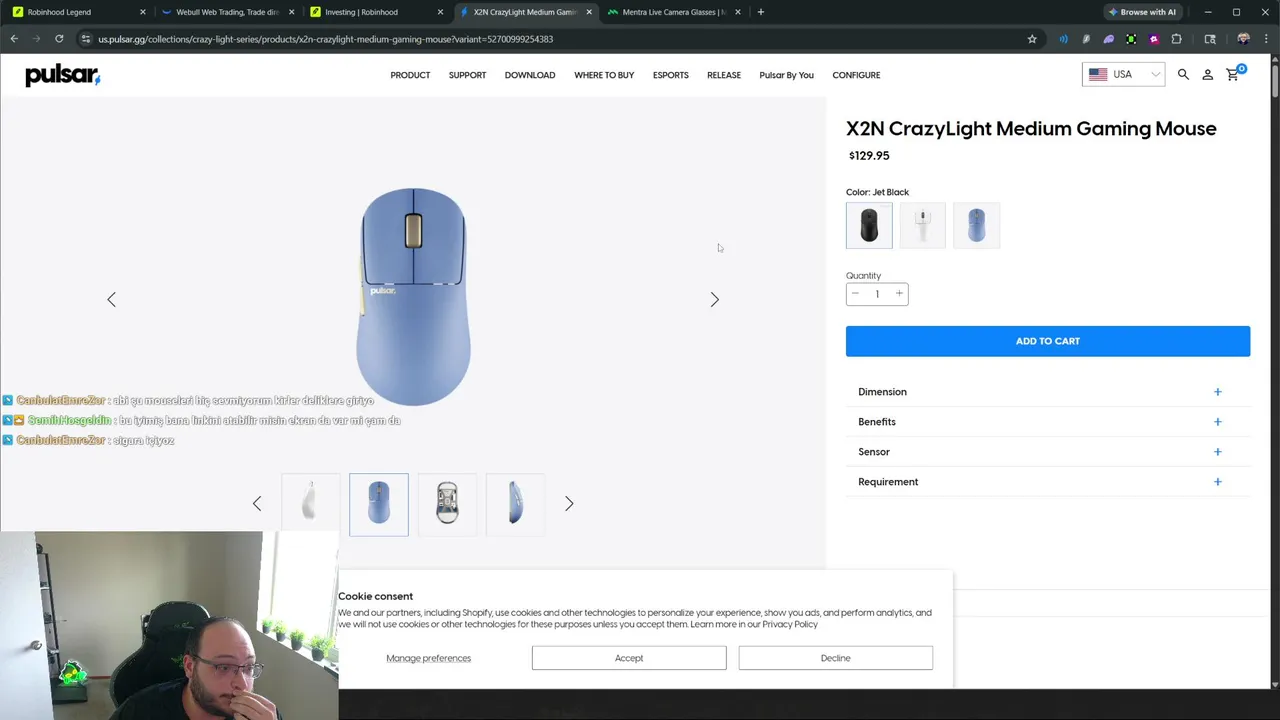
Task: Open the shopping cart icon
Action: click(1233, 74)
